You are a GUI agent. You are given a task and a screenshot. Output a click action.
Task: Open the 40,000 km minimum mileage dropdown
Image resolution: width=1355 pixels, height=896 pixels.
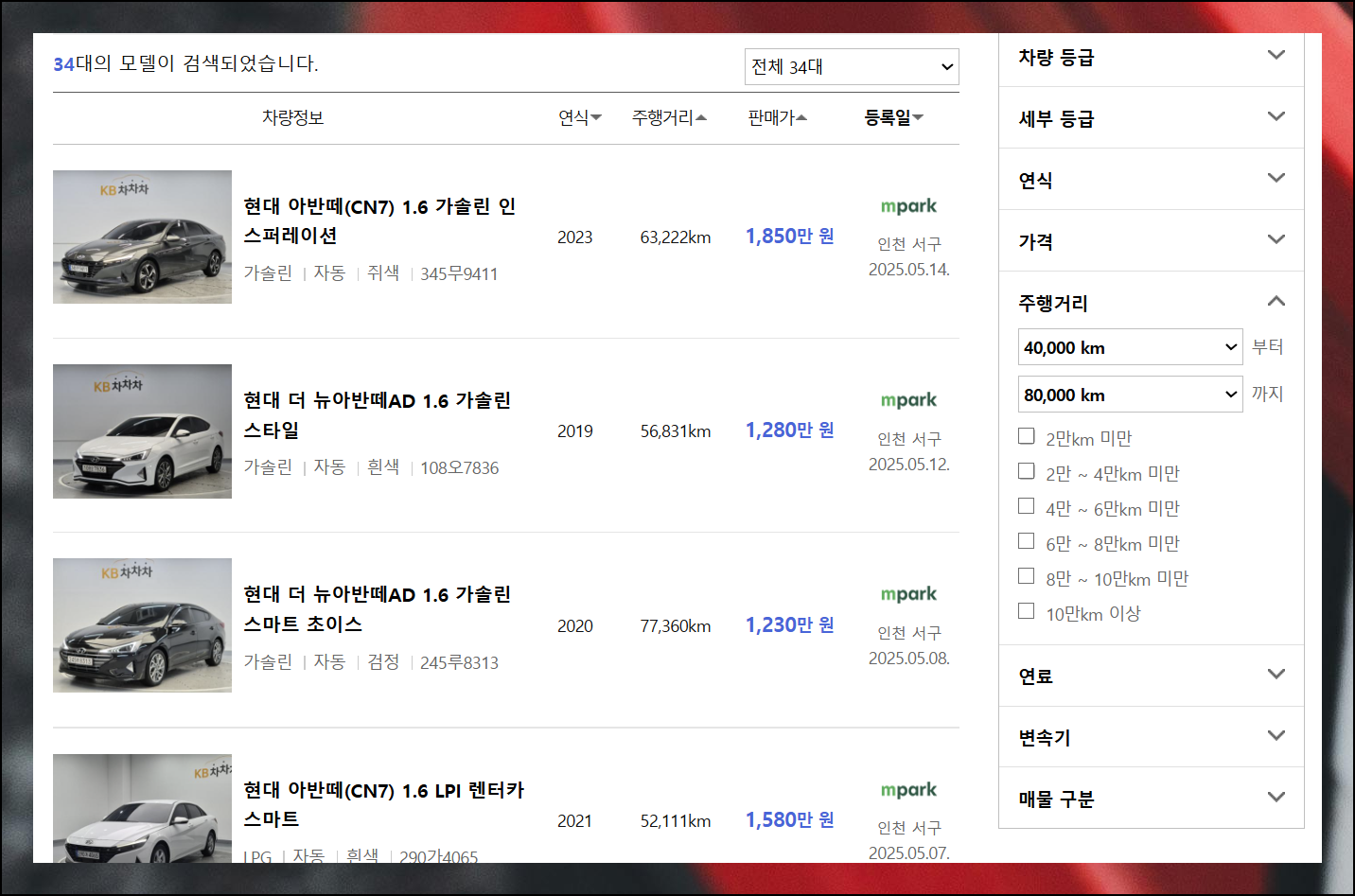coord(1130,347)
